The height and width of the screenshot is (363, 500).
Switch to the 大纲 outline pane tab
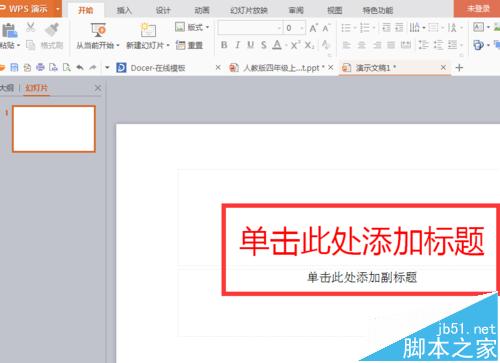coord(7,88)
